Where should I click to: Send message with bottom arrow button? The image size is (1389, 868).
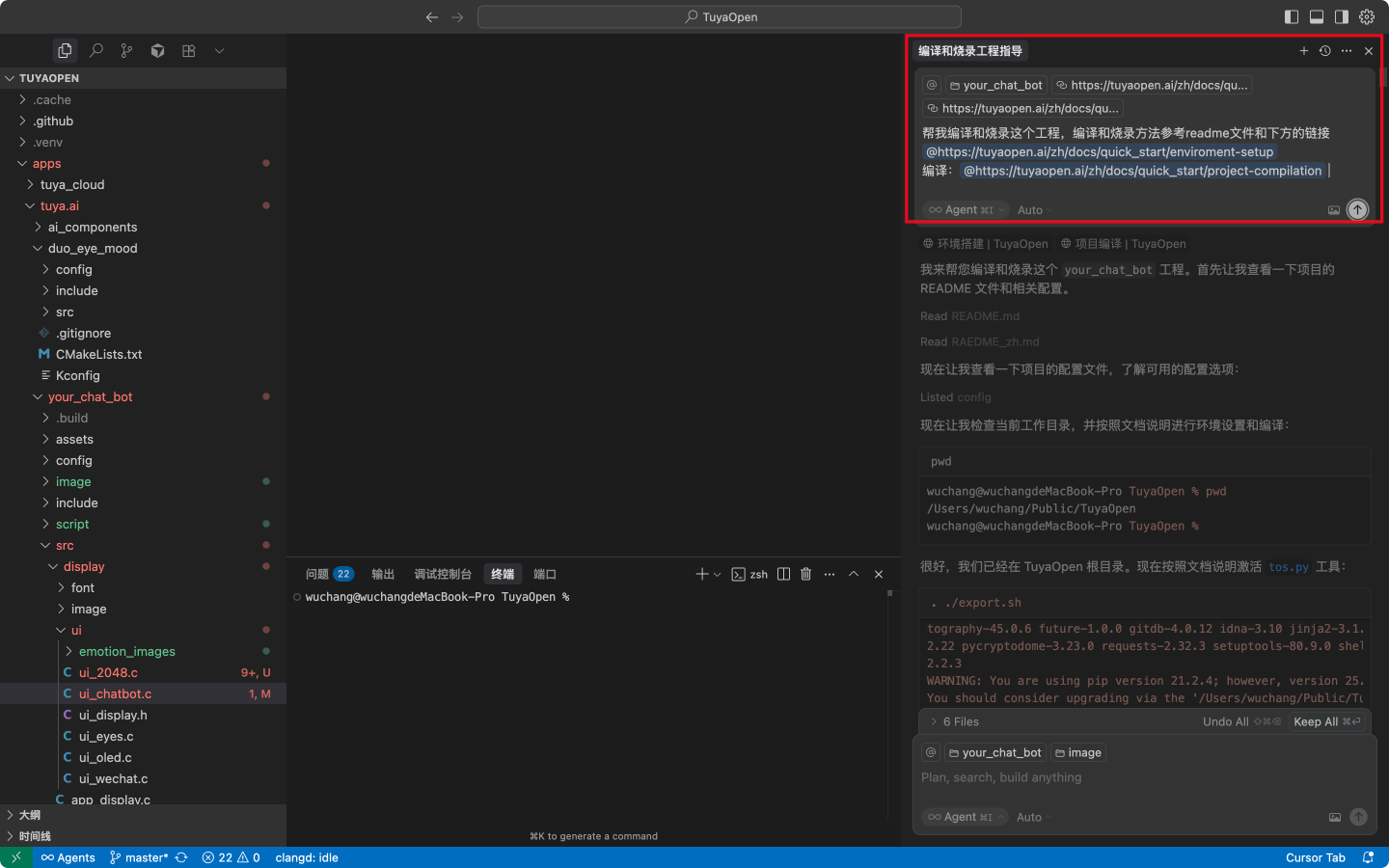pyautogui.click(x=1358, y=817)
